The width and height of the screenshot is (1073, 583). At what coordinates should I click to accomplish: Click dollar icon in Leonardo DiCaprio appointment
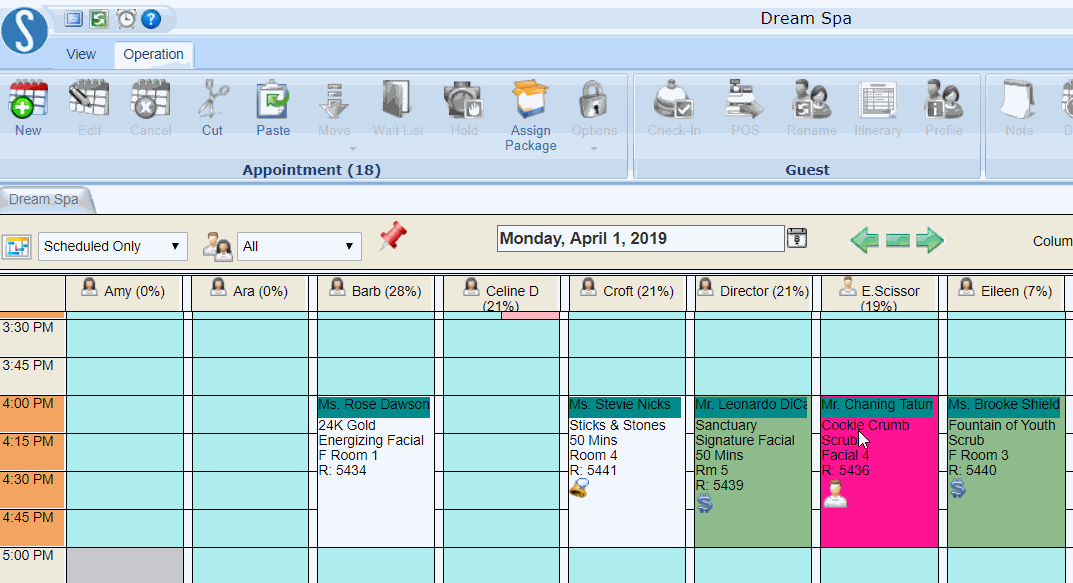tap(705, 504)
